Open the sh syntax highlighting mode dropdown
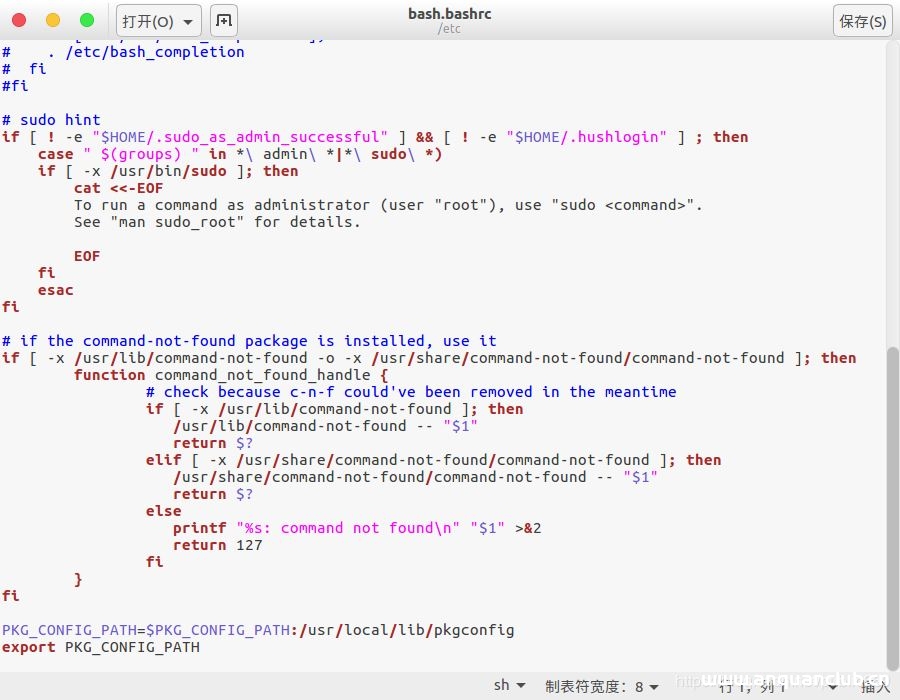 click(508, 685)
